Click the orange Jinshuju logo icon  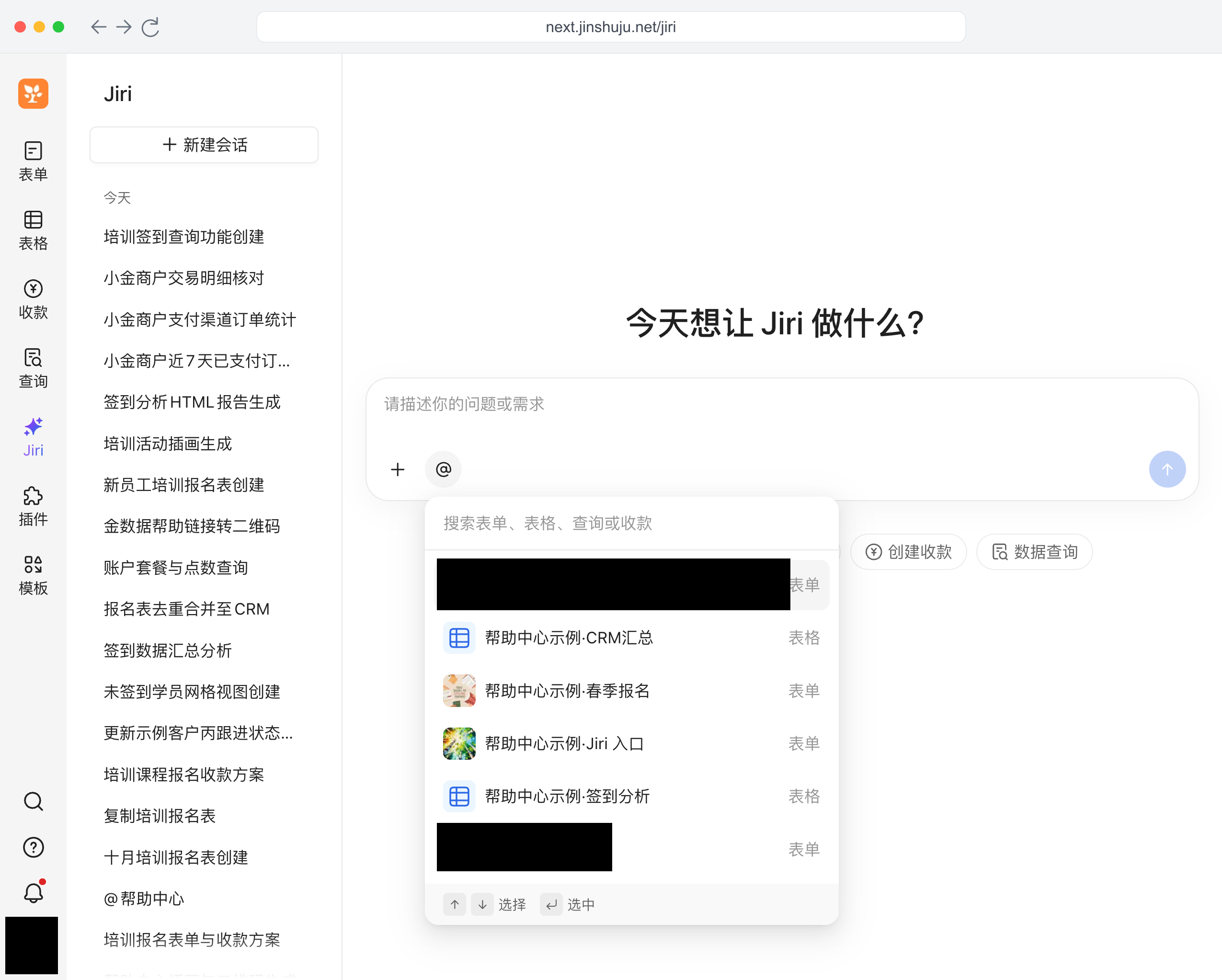coord(33,93)
